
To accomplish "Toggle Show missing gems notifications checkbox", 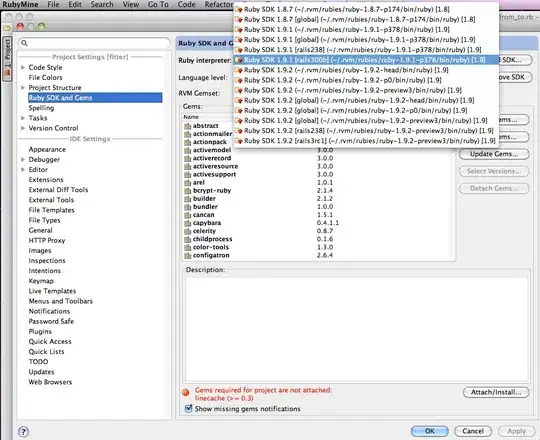I will [x=188, y=408].
